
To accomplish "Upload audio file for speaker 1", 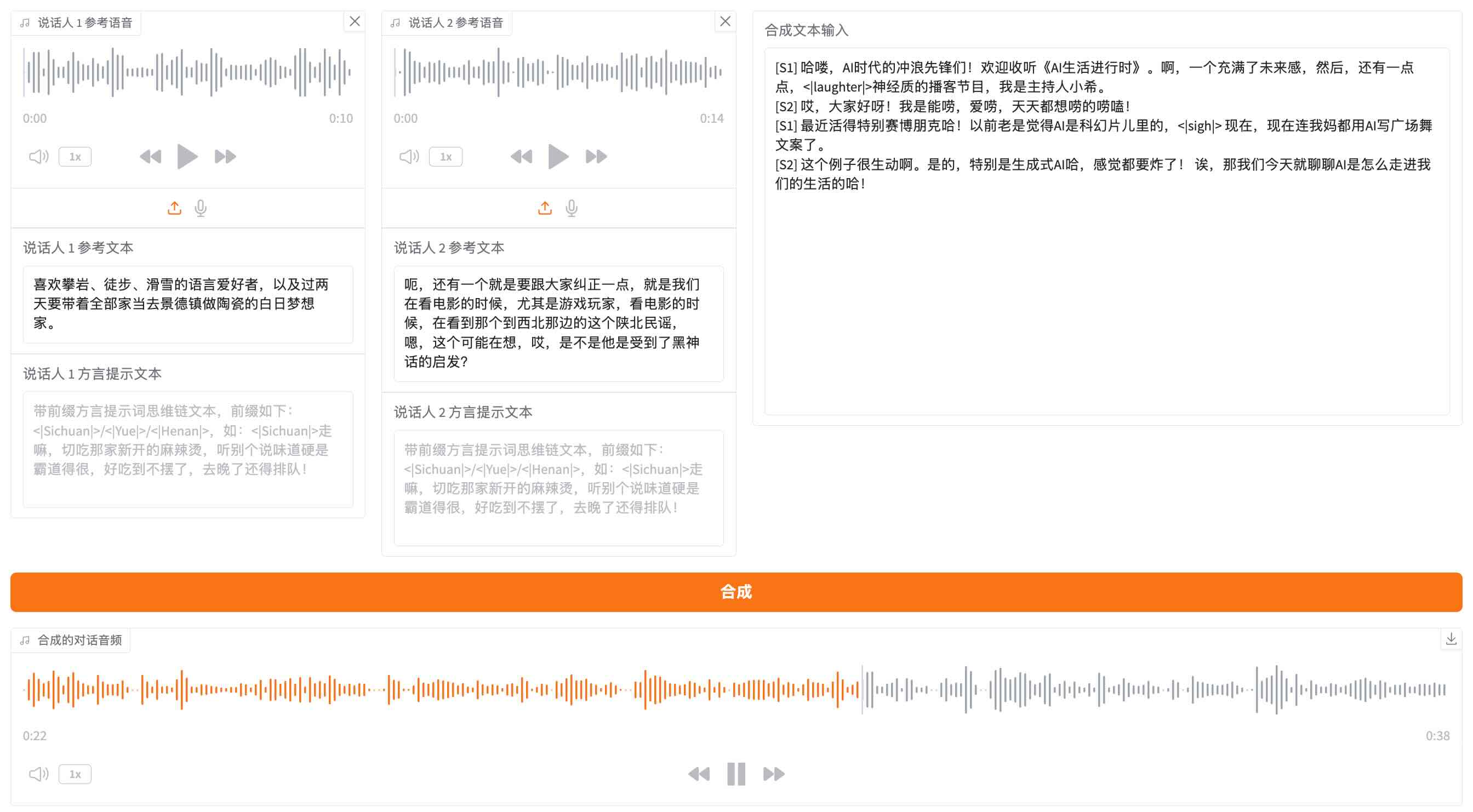I will click(174, 208).
